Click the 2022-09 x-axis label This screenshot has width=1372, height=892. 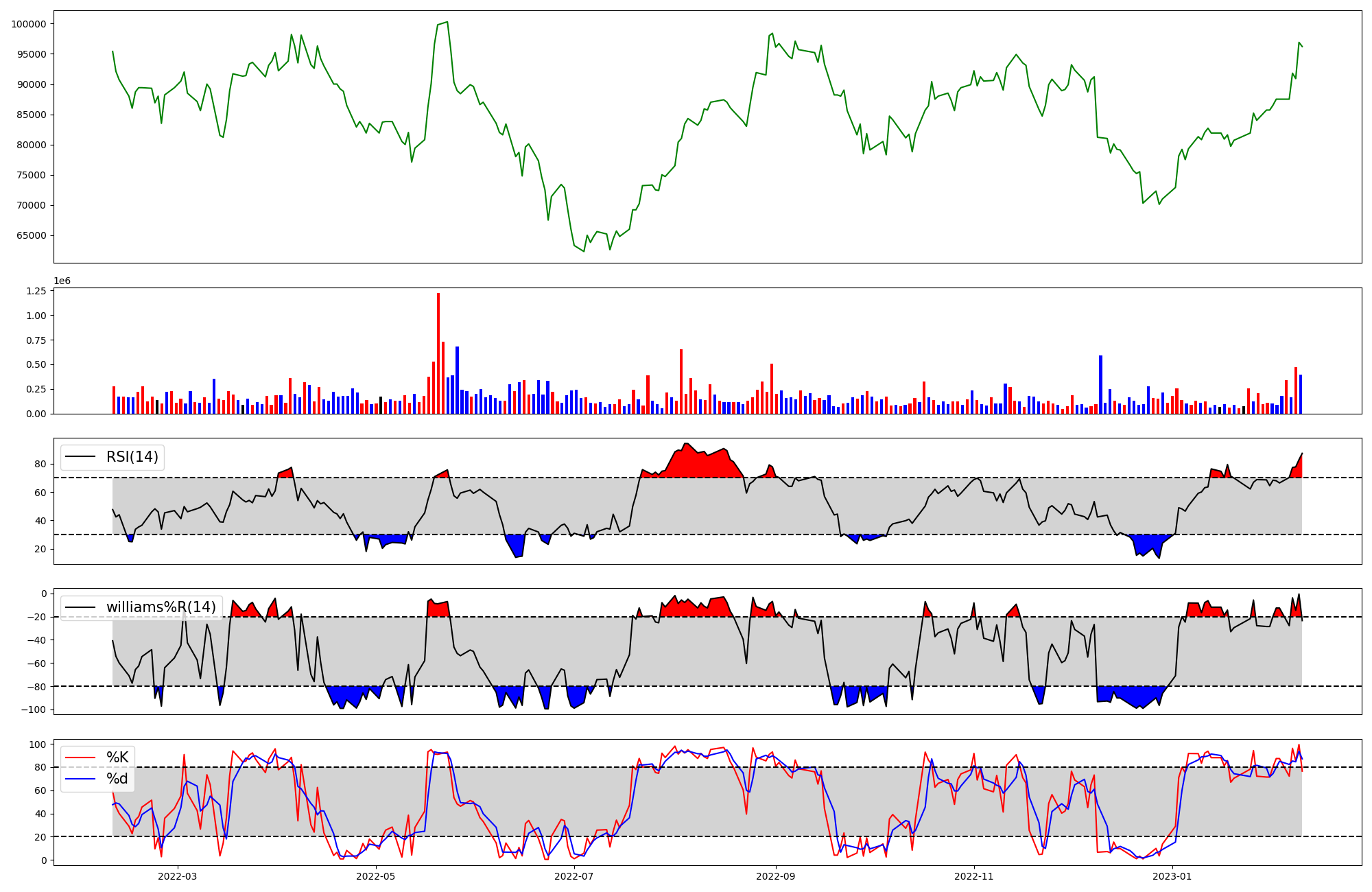(775, 876)
